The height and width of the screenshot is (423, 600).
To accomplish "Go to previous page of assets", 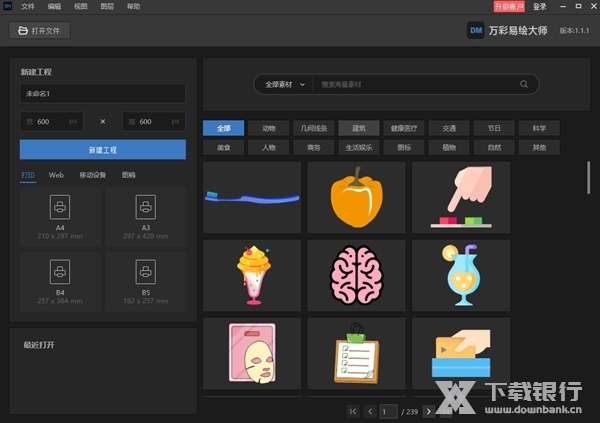I will [x=369, y=411].
